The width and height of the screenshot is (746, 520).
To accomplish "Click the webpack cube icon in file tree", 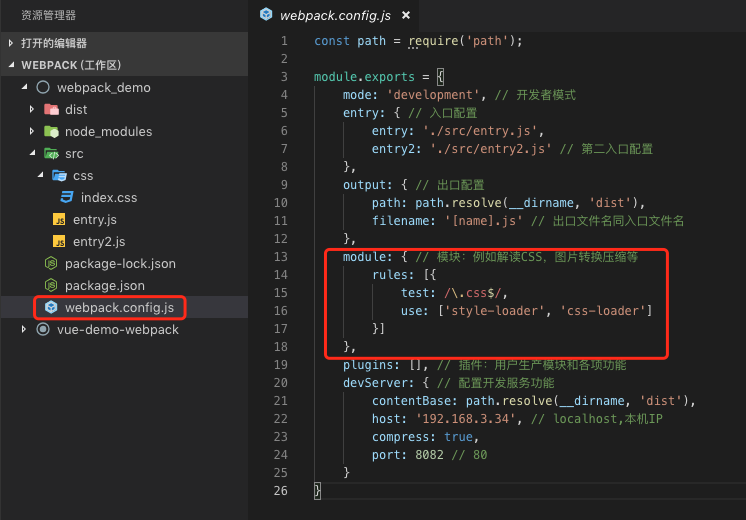I will 51,307.
